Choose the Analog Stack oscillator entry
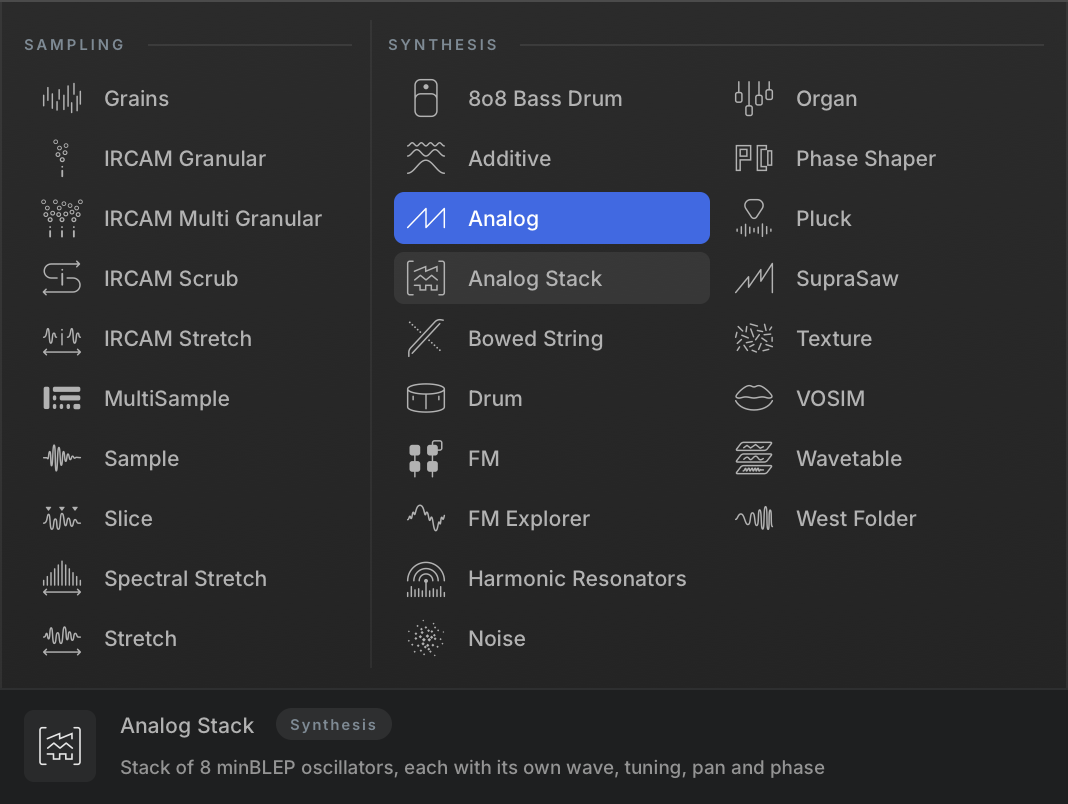Viewport: 1068px width, 804px height. (552, 278)
